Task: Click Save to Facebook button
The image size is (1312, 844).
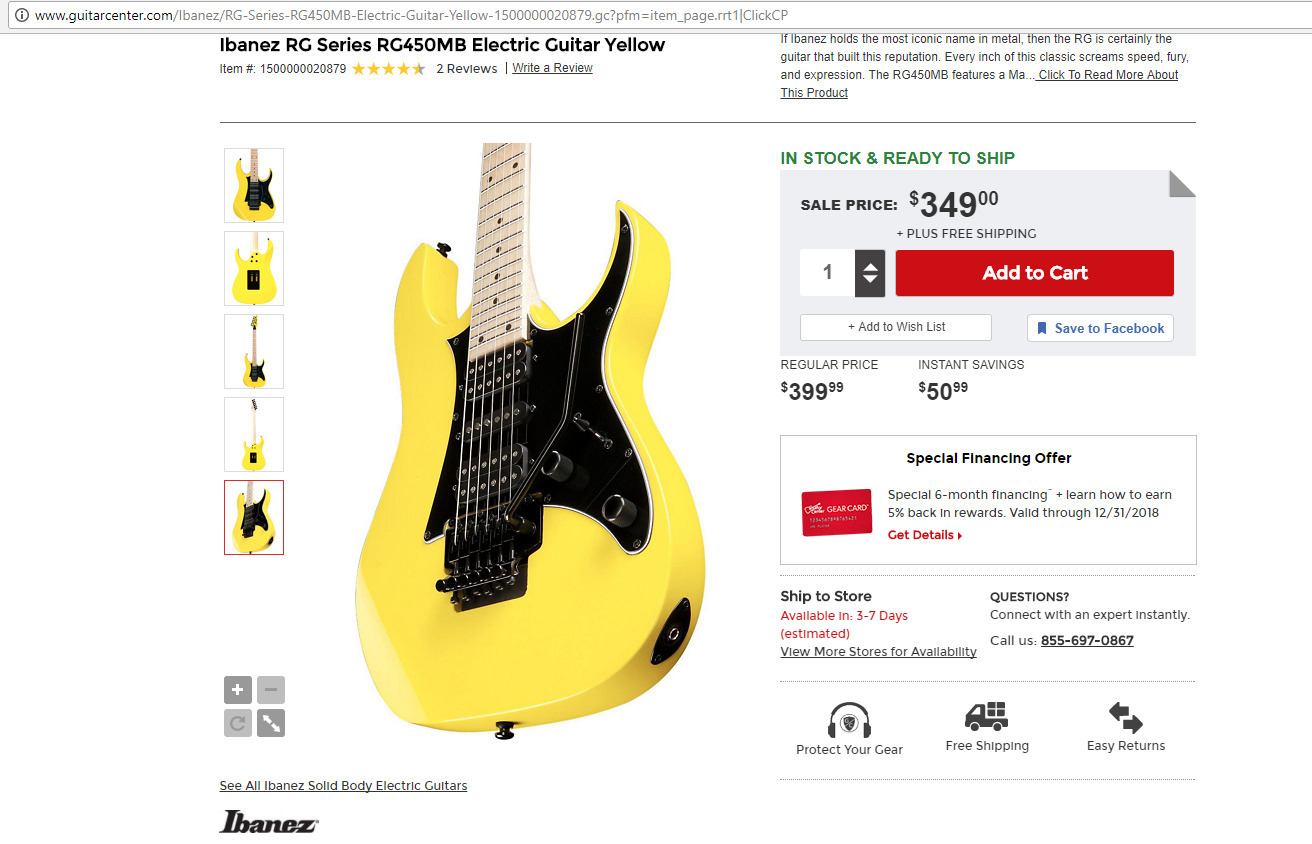Action: 1100,328
